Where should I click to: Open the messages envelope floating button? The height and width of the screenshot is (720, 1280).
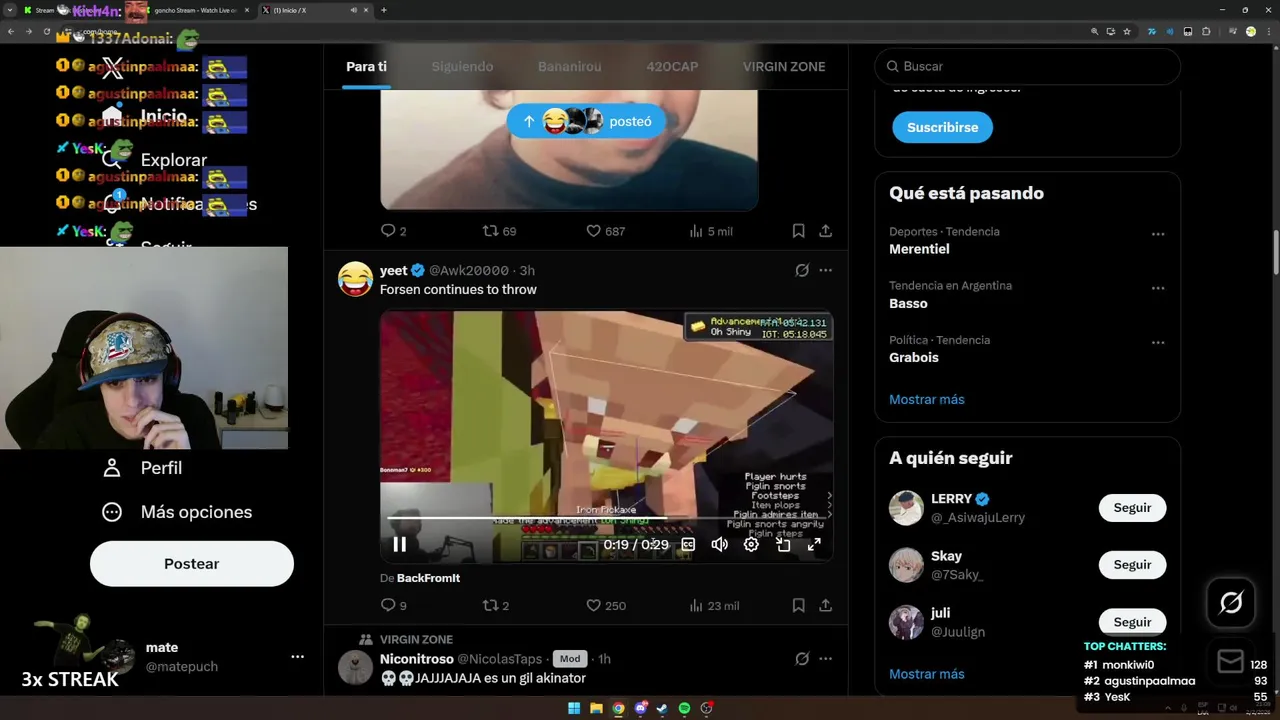tap(1231, 662)
